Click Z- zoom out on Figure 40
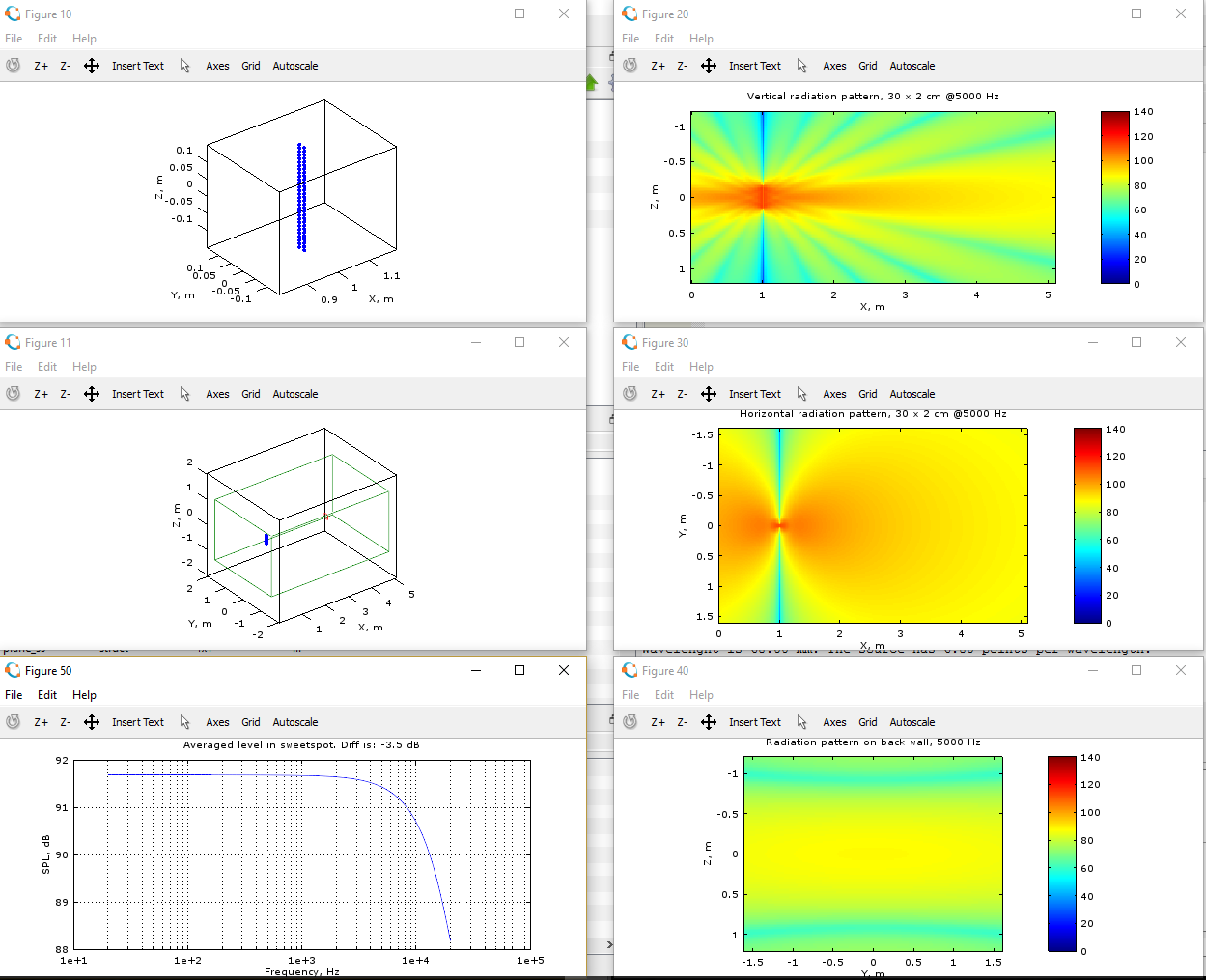The image size is (1206, 980). [683, 722]
